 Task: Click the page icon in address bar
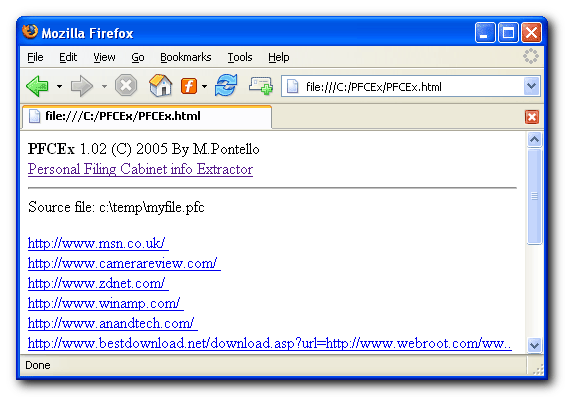(293, 86)
